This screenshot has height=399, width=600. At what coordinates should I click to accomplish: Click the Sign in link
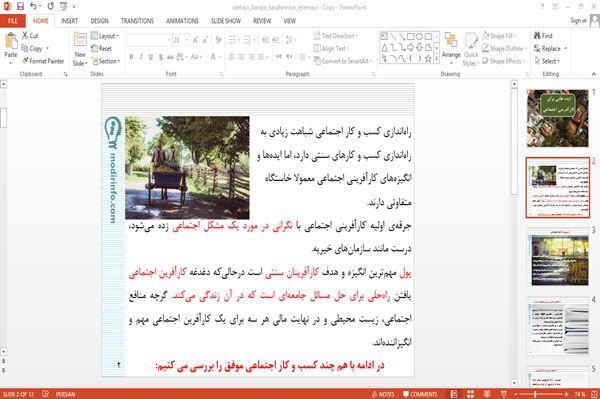[x=578, y=21]
